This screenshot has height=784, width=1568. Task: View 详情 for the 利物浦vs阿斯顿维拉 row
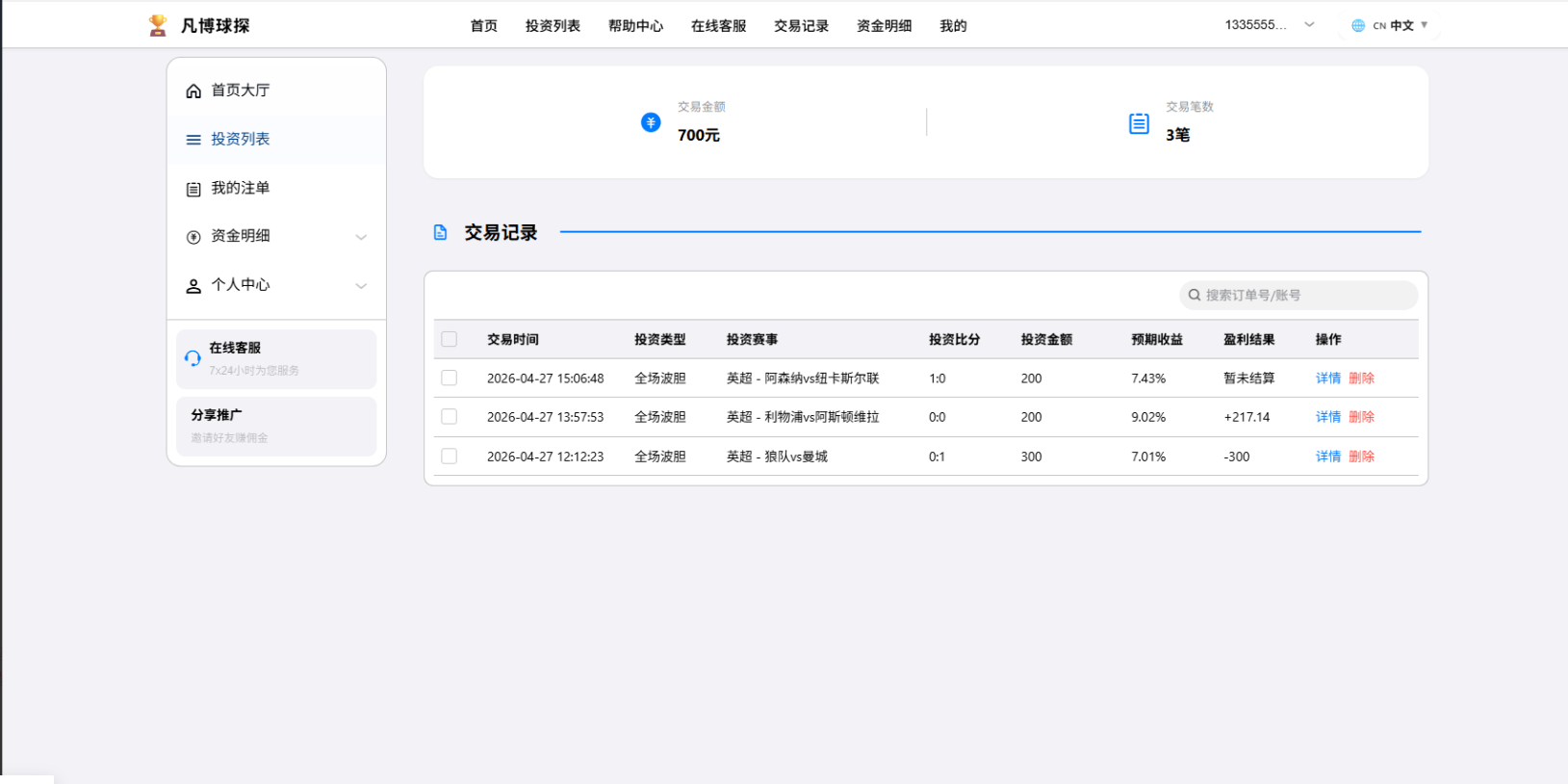coord(1328,417)
